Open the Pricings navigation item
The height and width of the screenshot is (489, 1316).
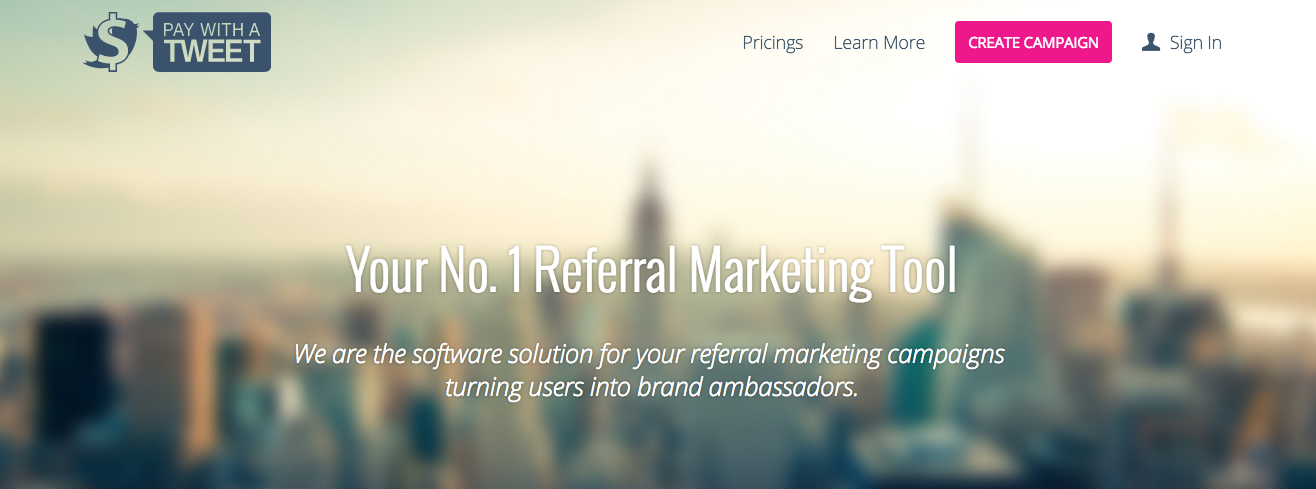[773, 43]
